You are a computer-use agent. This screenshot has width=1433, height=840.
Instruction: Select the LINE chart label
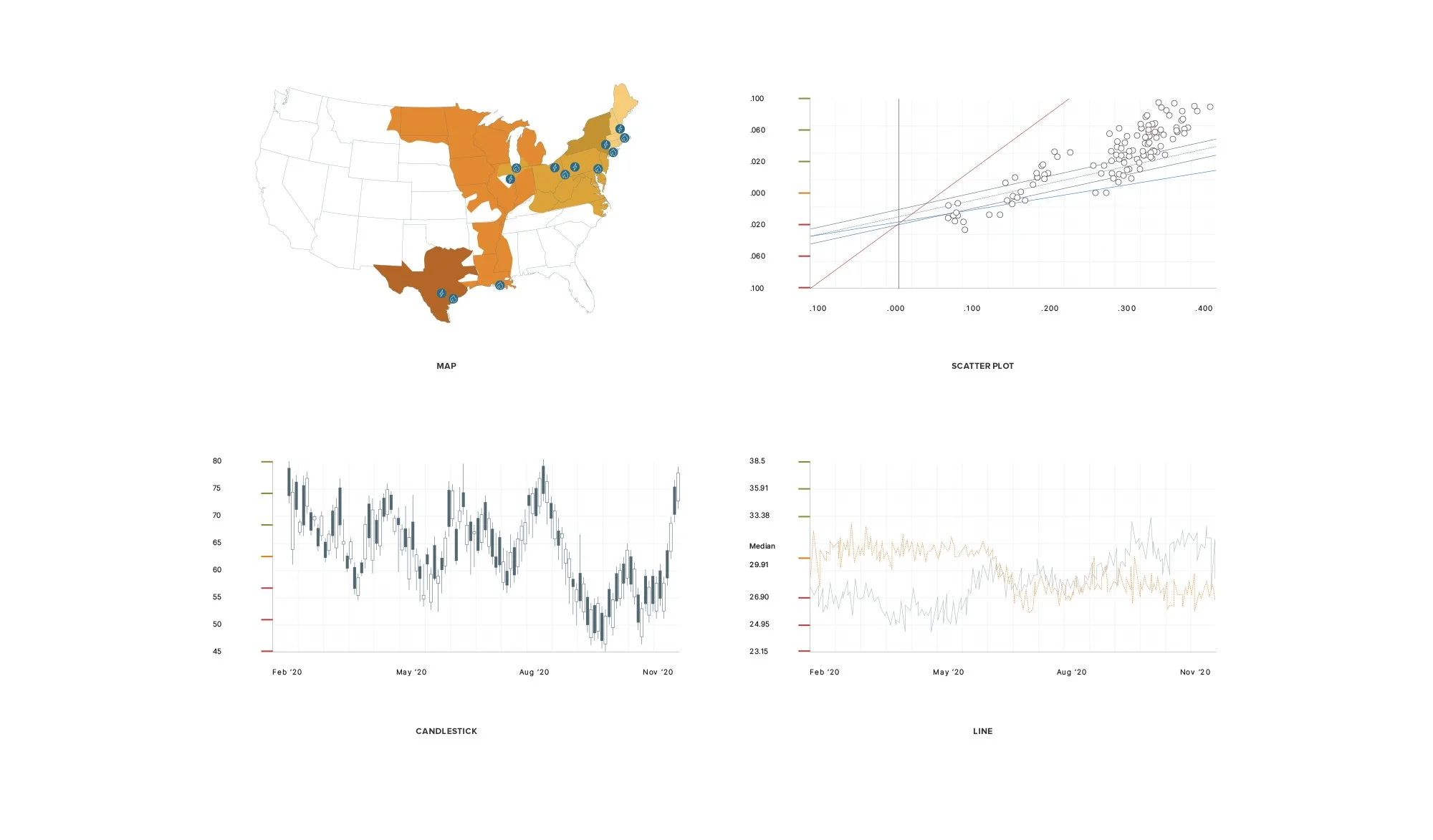click(982, 731)
